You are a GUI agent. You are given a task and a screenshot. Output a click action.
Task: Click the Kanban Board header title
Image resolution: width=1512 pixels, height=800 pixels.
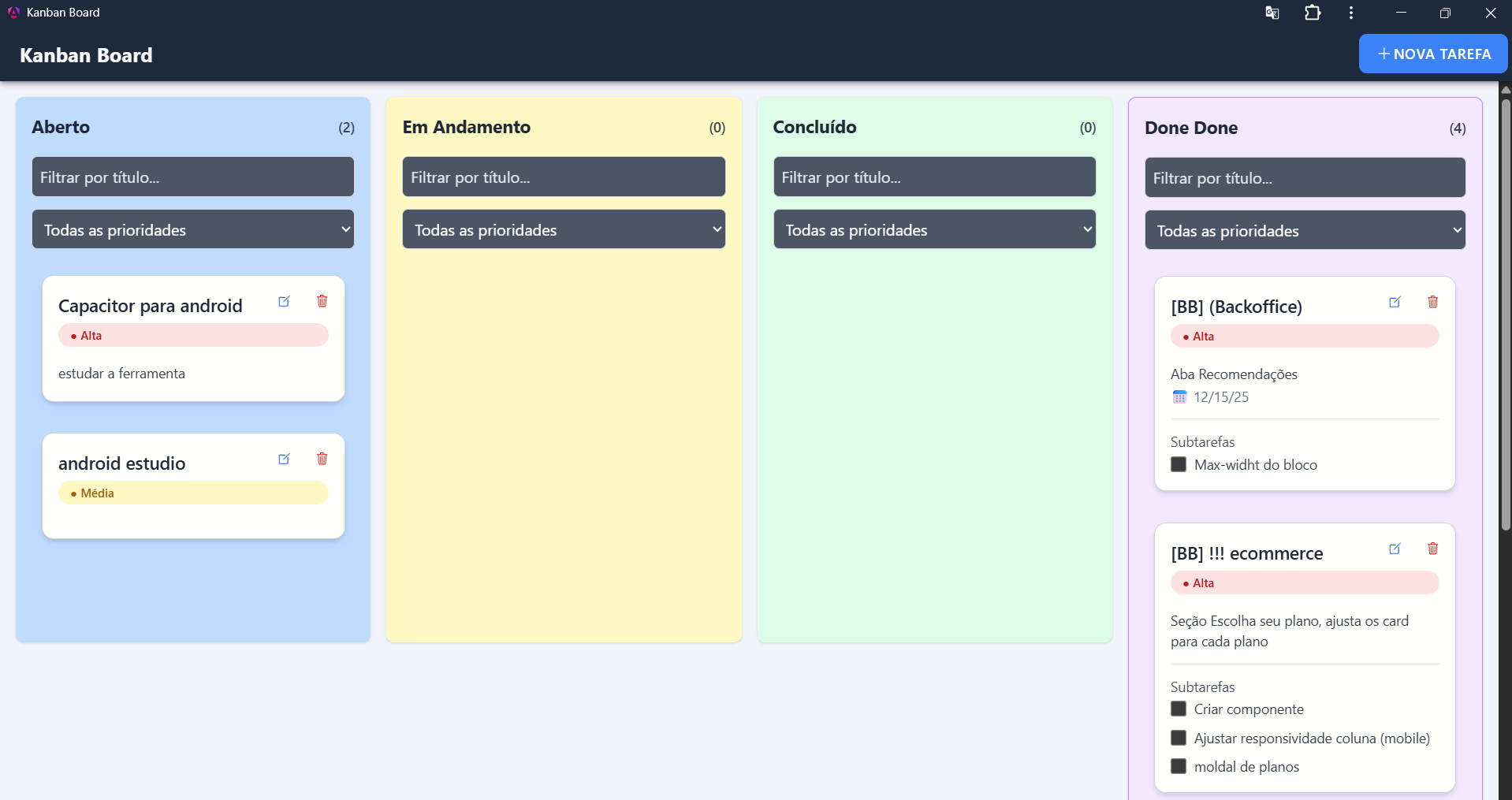(86, 55)
